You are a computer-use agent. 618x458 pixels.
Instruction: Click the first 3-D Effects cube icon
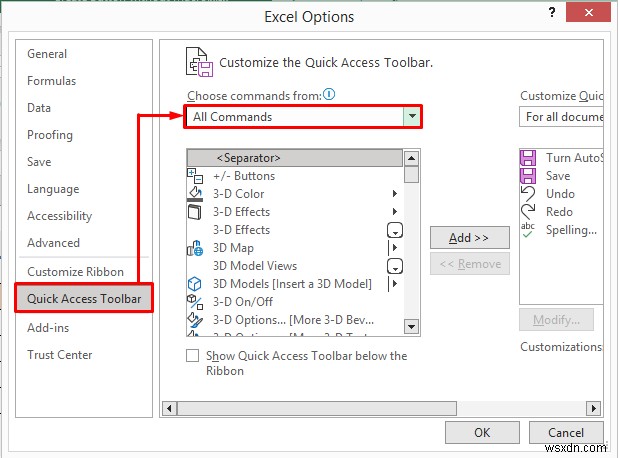(195, 212)
